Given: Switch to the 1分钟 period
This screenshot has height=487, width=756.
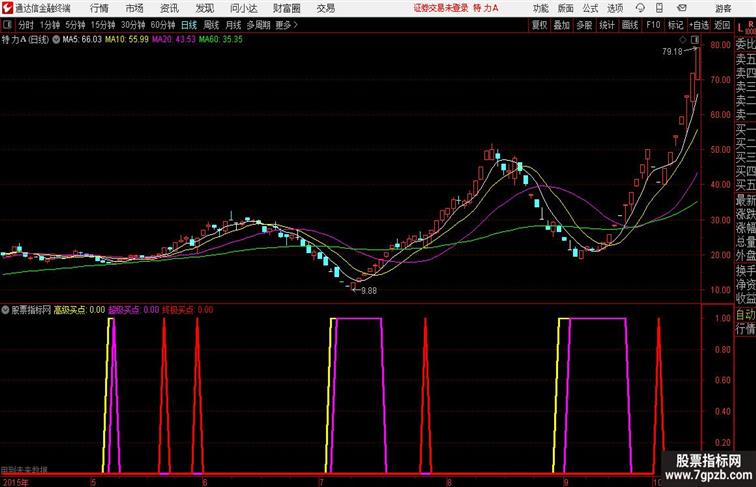Looking at the screenshot, I should click(x=50, y=25).
